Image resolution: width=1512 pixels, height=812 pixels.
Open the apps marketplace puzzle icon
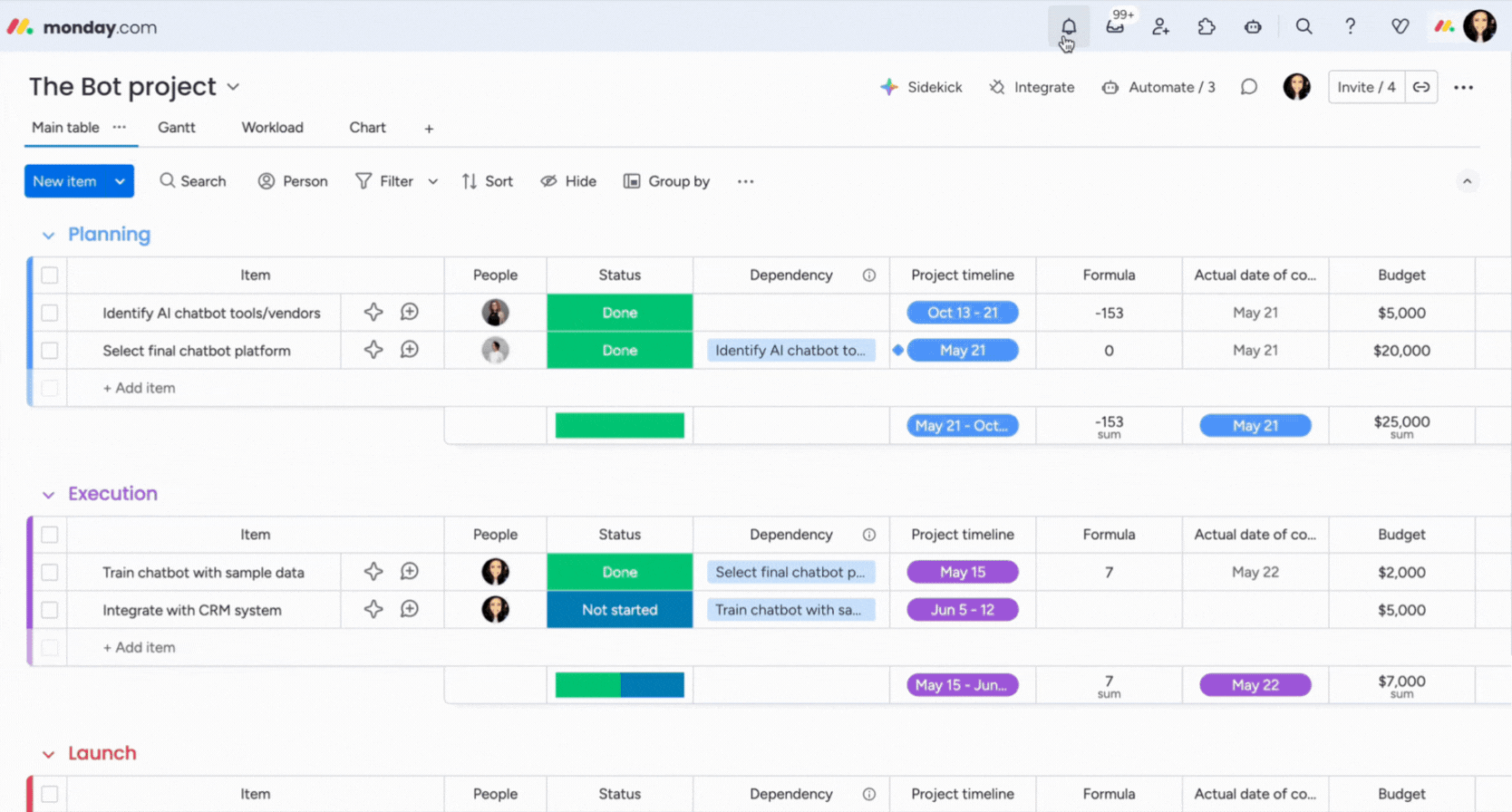click(x=1207, y=26)
